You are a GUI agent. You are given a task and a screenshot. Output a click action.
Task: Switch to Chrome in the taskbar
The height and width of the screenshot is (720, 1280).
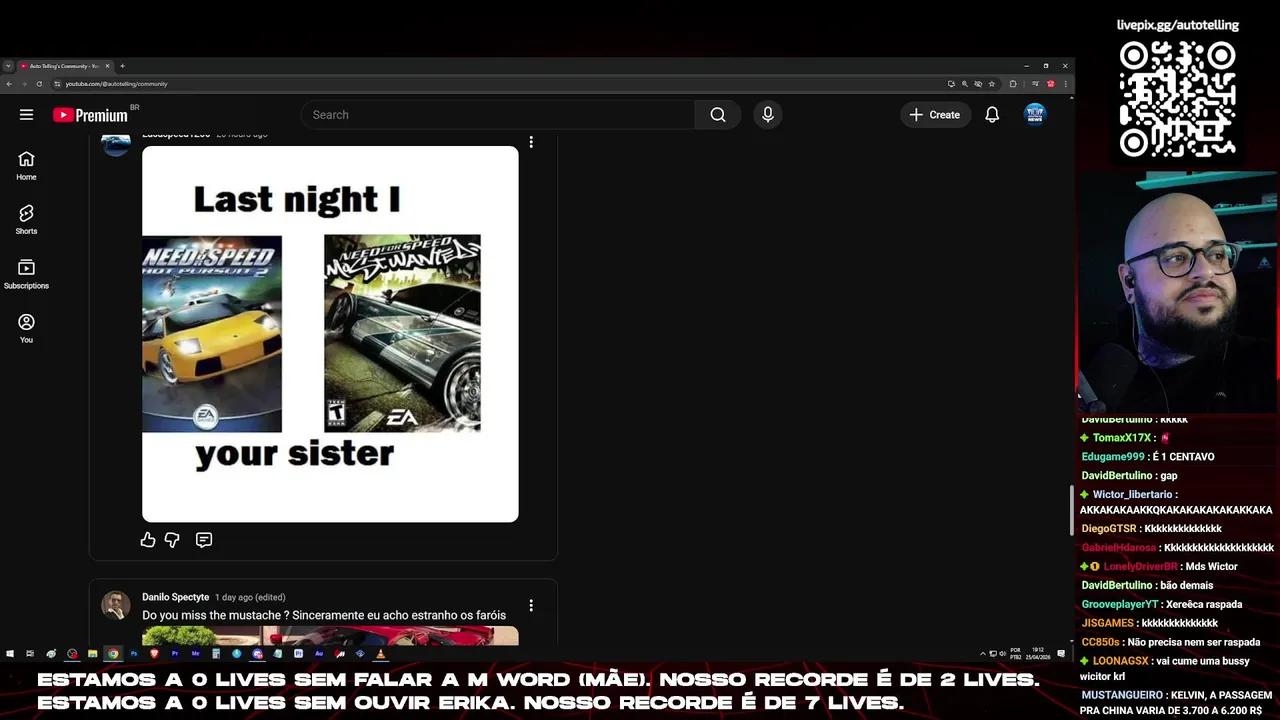pyautogui.click(x=113, y=653)
